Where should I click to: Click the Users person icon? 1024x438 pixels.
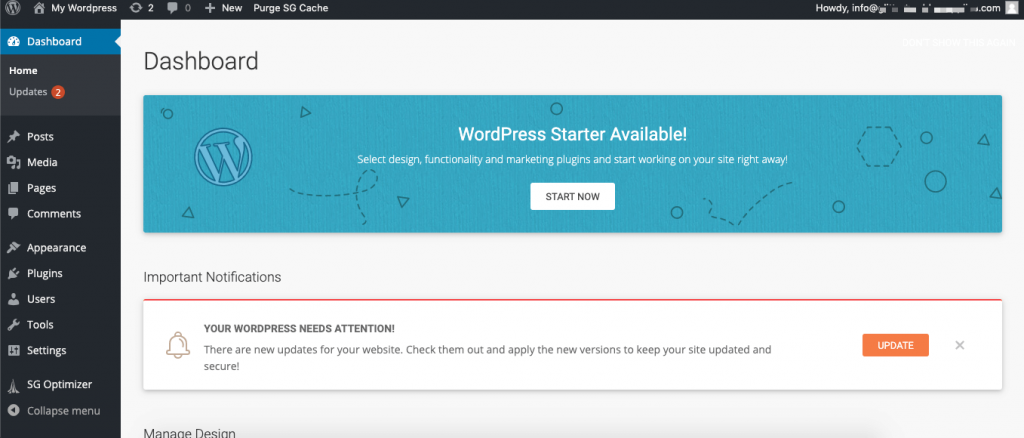click(14, 299)
